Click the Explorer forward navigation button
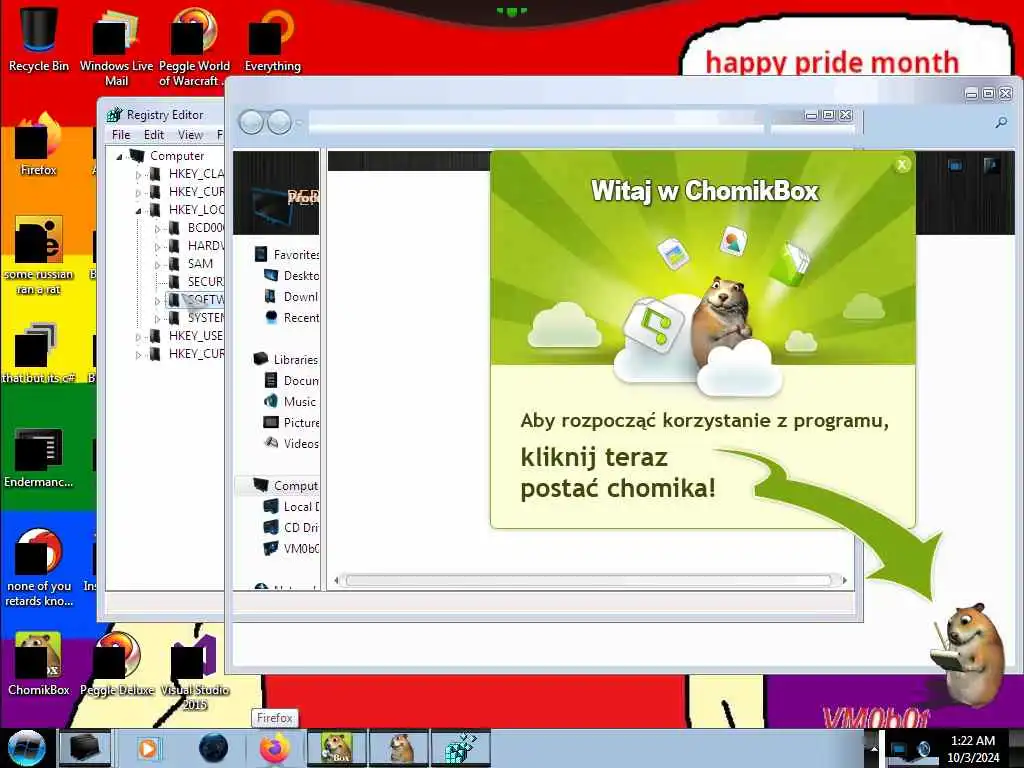1024x768 pixels. [280, 122]
